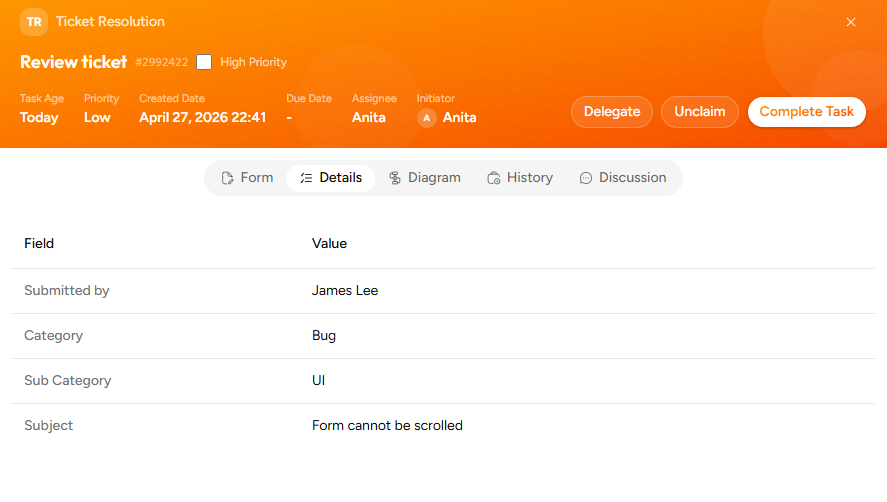Click the Delegate button
This screenshot has width=887, height=502.
pyautogui.click(x=612, y=112)
